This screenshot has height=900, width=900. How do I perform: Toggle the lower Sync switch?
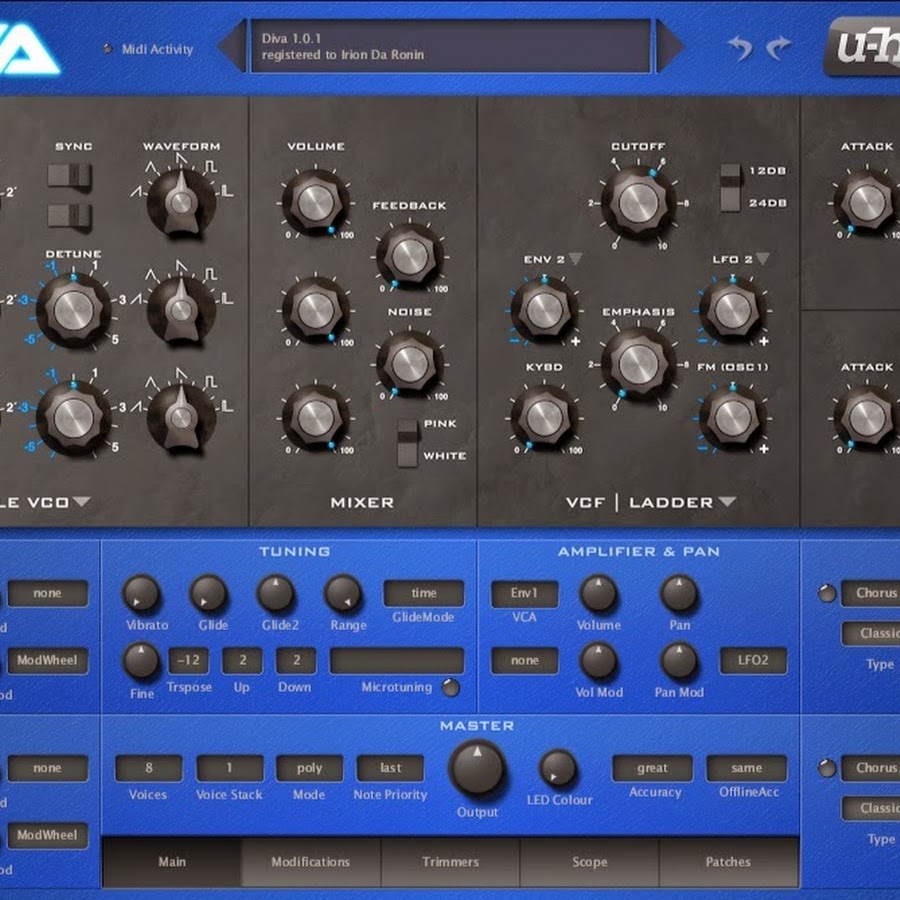pyautogui.click(x=69, y=215)
